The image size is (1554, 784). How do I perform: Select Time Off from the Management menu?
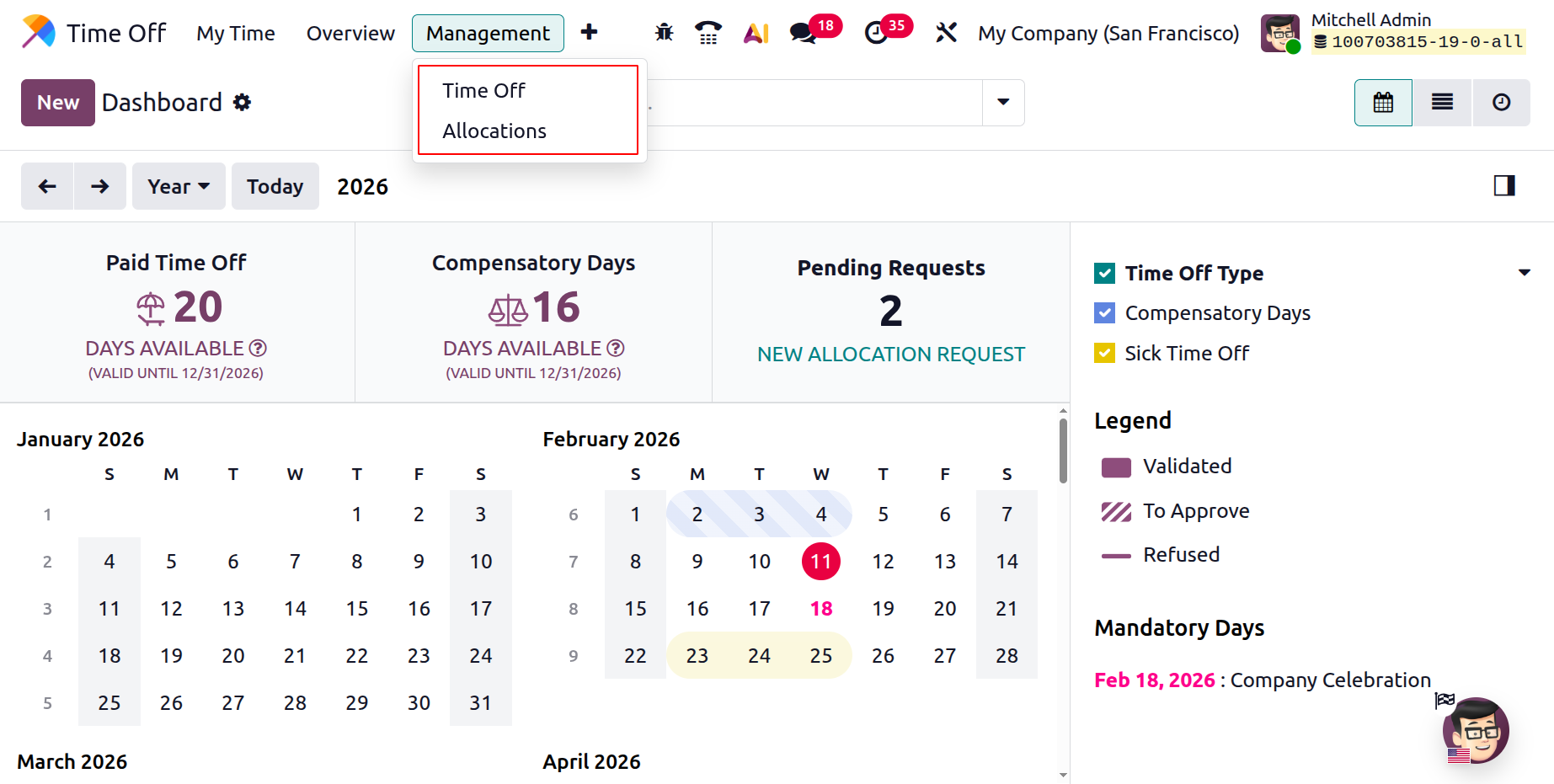coord(483,91)
